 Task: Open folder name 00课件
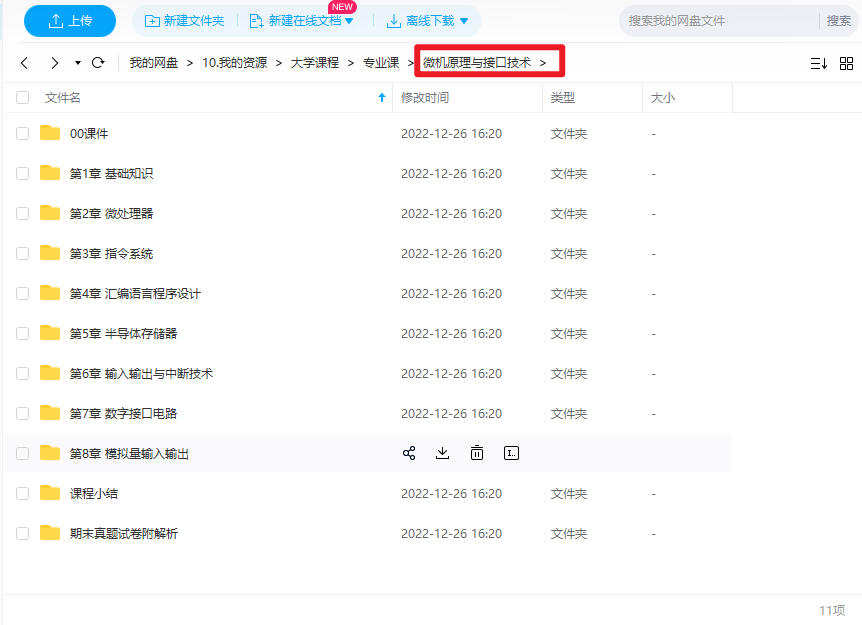point(89,134)
